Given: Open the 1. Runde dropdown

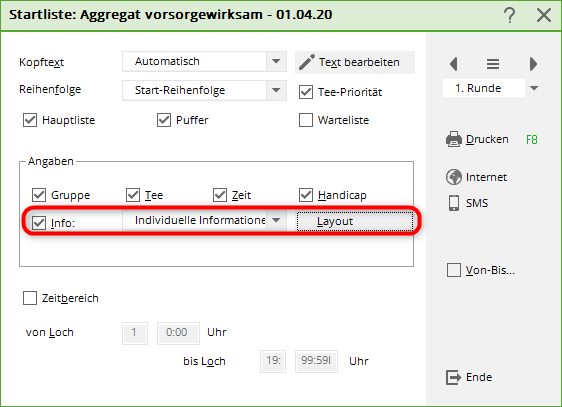Looking at the screenshot, I should click(x=534, y=88).
